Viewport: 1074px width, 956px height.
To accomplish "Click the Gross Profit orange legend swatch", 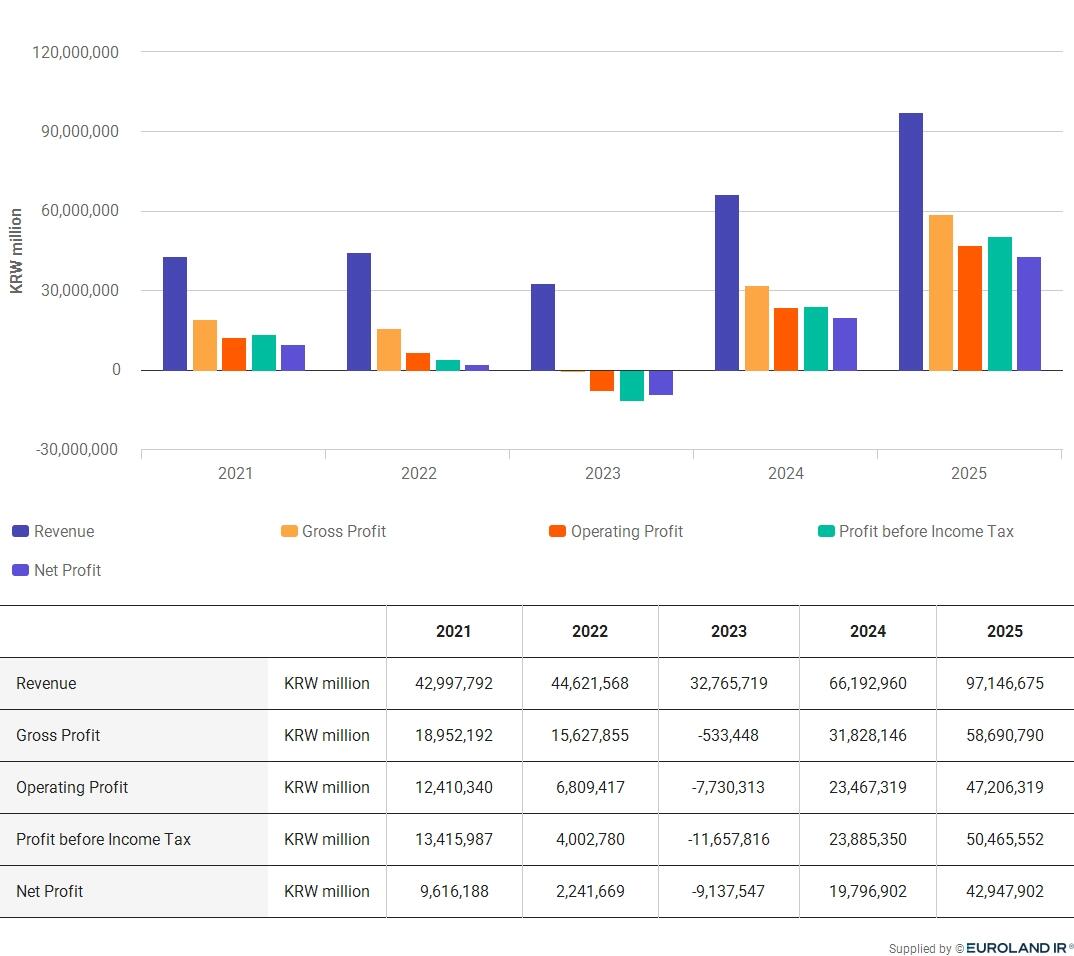I will pos(289,531).
